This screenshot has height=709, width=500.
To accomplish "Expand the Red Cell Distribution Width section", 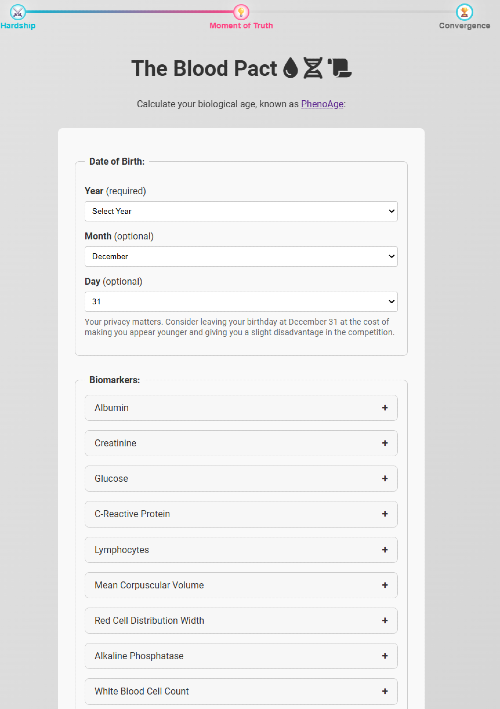I will click(241, 620).
